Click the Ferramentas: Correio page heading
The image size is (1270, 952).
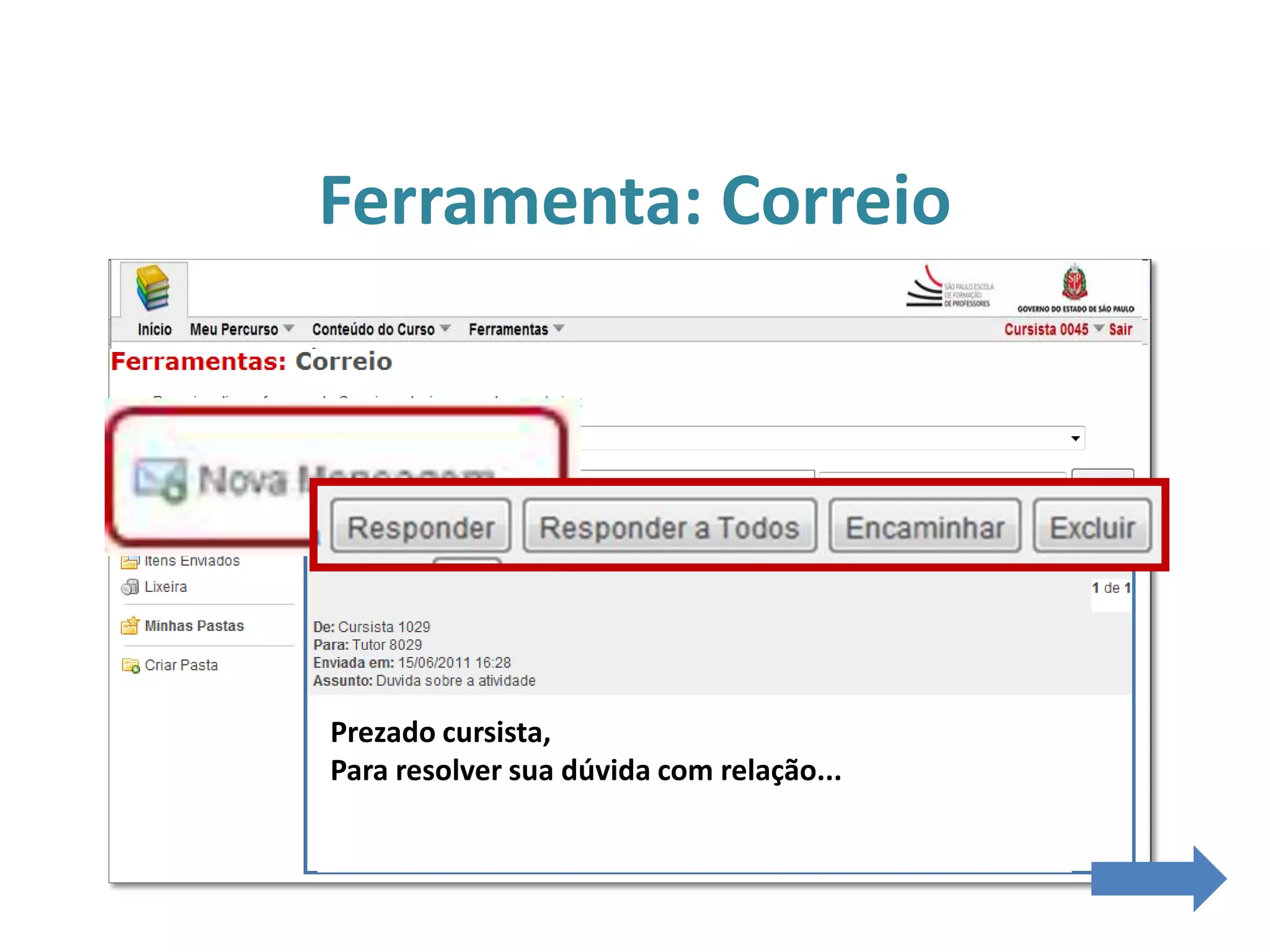click(x=252, y=361)
